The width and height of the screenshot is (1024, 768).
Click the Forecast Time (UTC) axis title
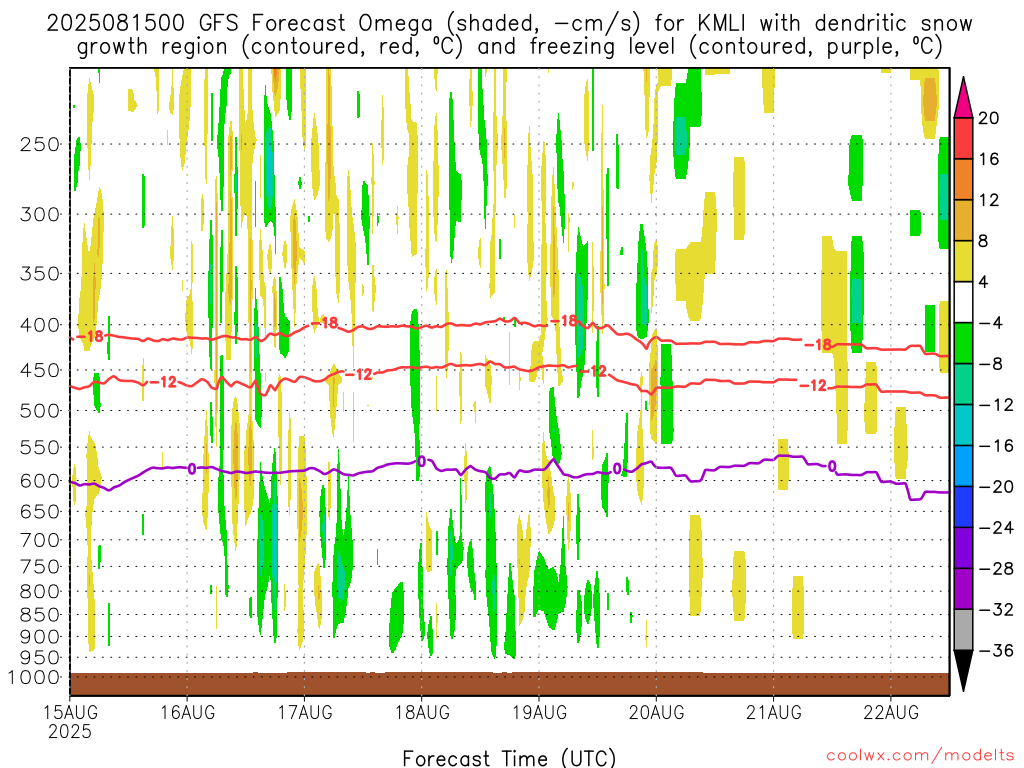click(509, 758)
